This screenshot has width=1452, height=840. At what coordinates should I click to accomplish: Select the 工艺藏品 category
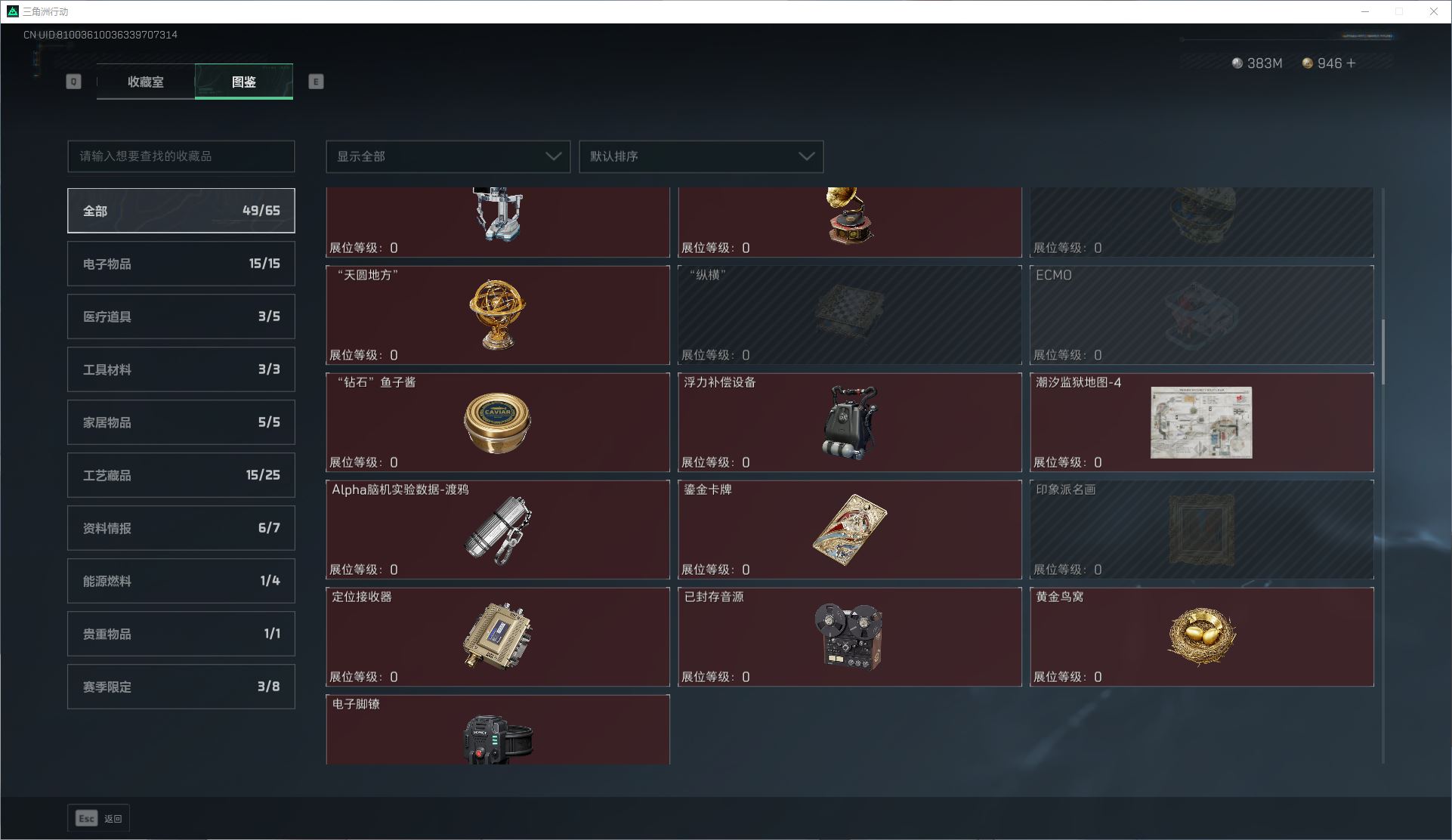tap(181, 475)
